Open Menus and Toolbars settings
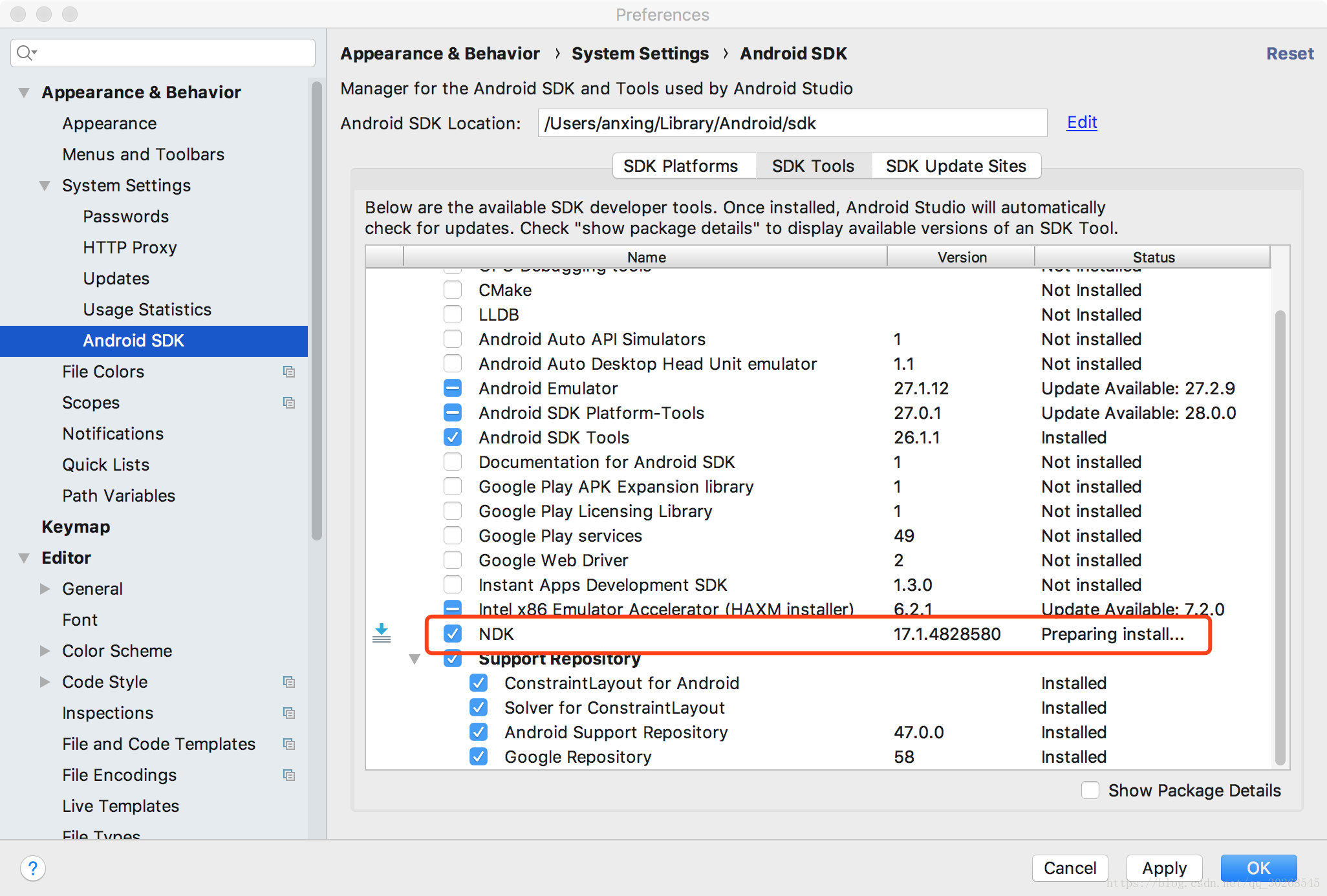The image size is (1327, 896). coord(143,155)
